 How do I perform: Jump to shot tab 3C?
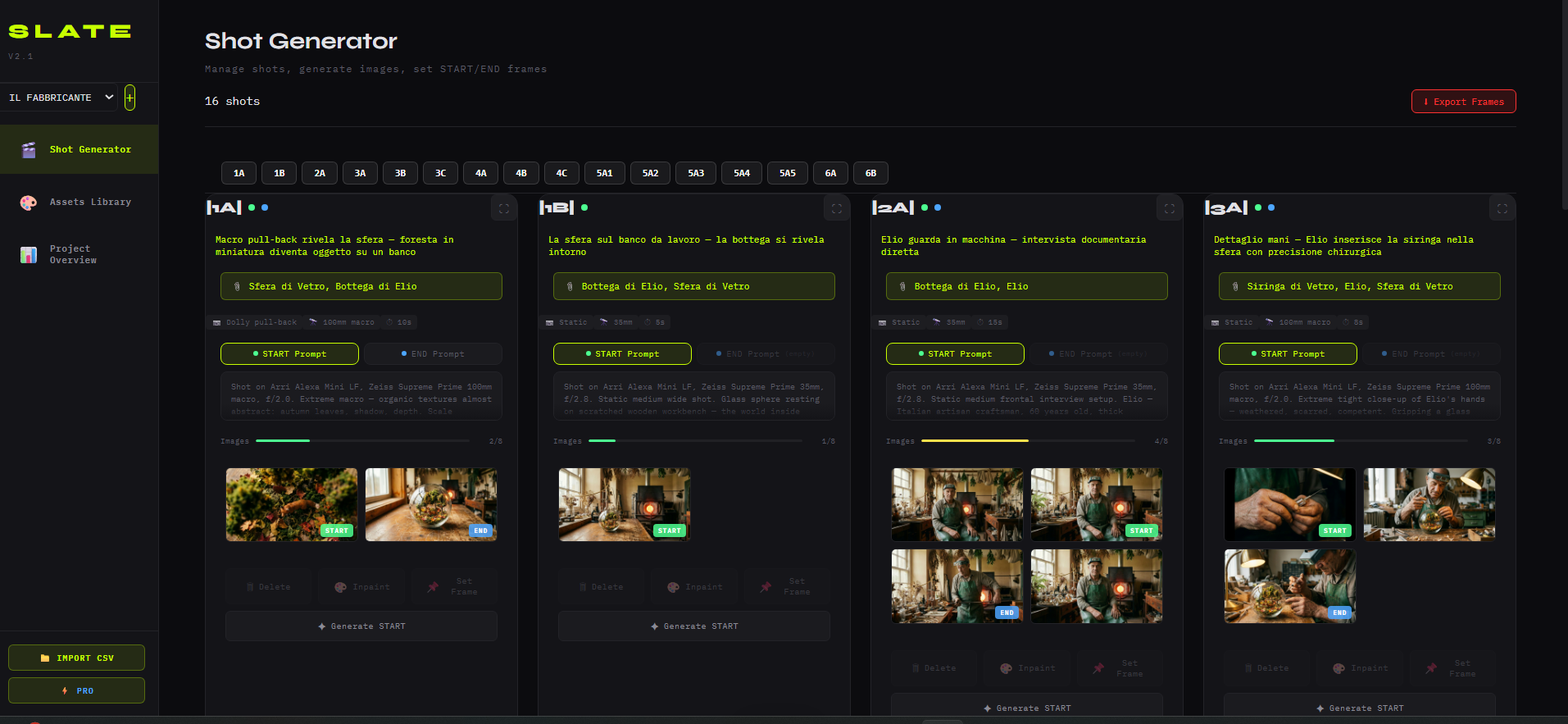(440, 173)
